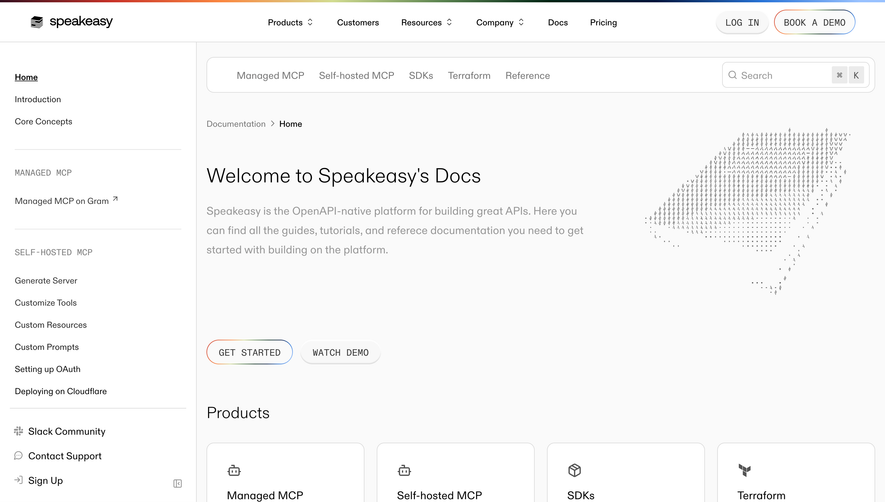Screen dimensions: 885x502
Task: Switch to the Reference tab
Action: (x=528, y=76)
